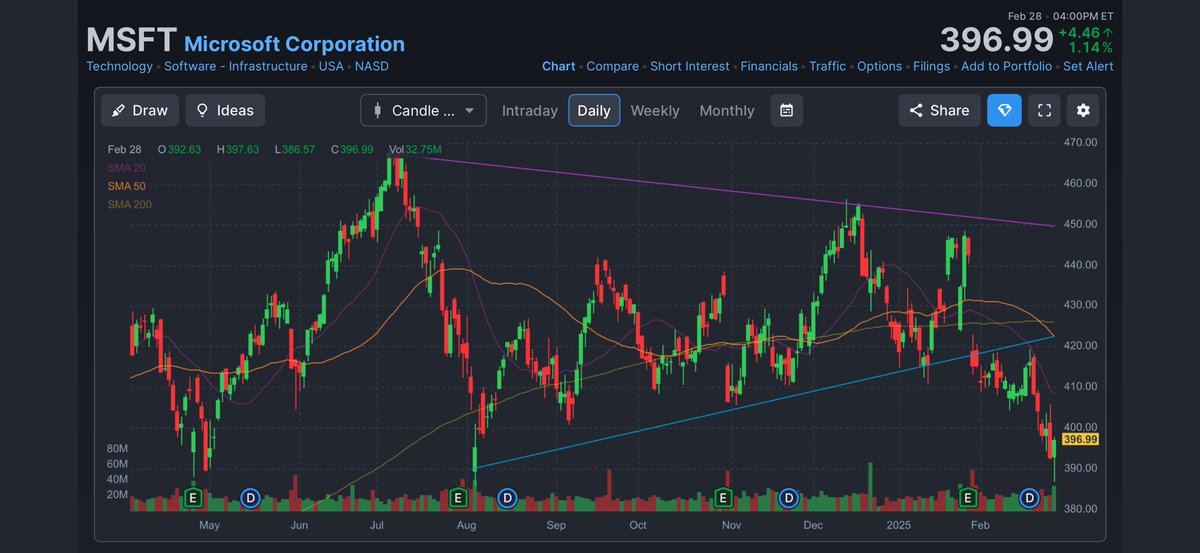Select the Chart menu item

[559, 66]
